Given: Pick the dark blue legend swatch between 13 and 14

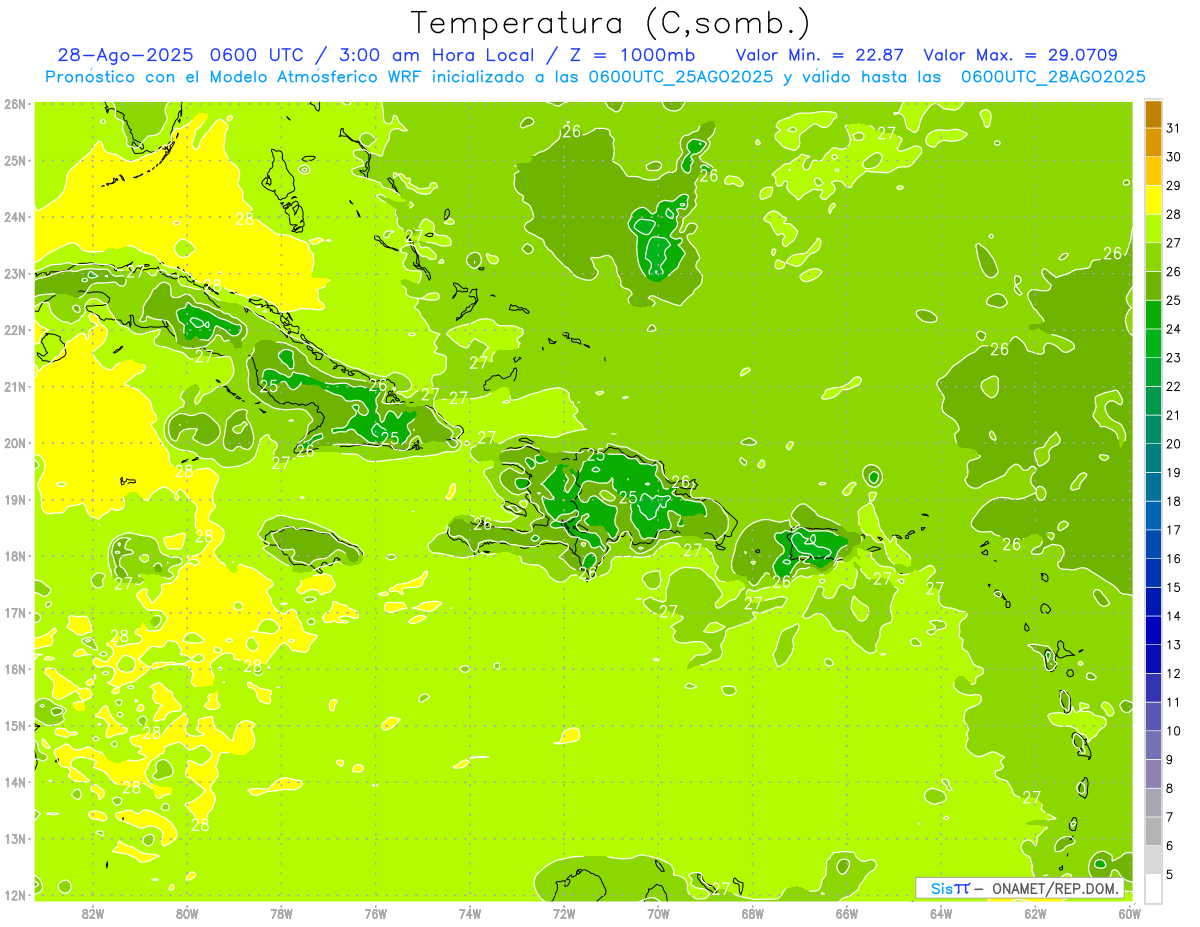Looking at the screenshot, I should coord(1153,631).
